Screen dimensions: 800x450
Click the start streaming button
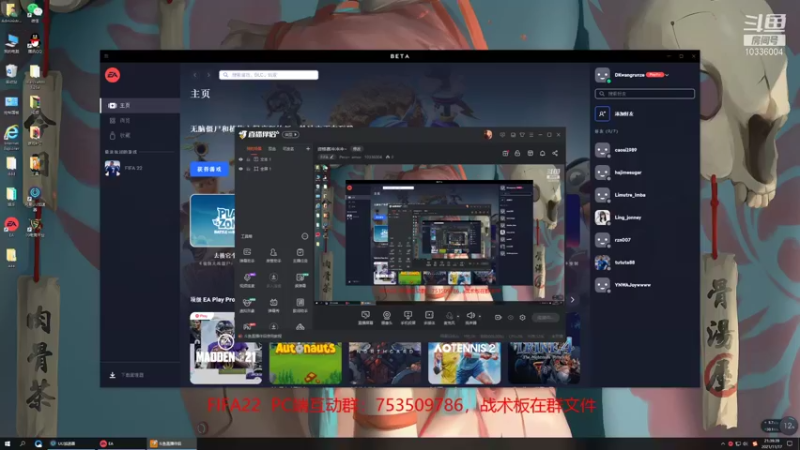point(545,318)
